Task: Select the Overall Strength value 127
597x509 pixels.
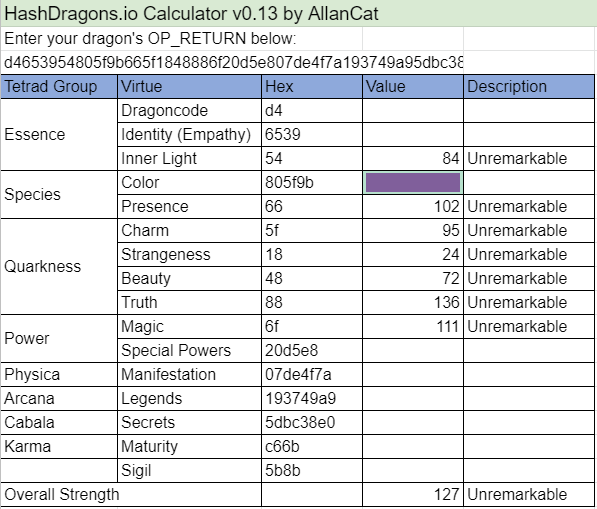Action: (x=413, y=494)
